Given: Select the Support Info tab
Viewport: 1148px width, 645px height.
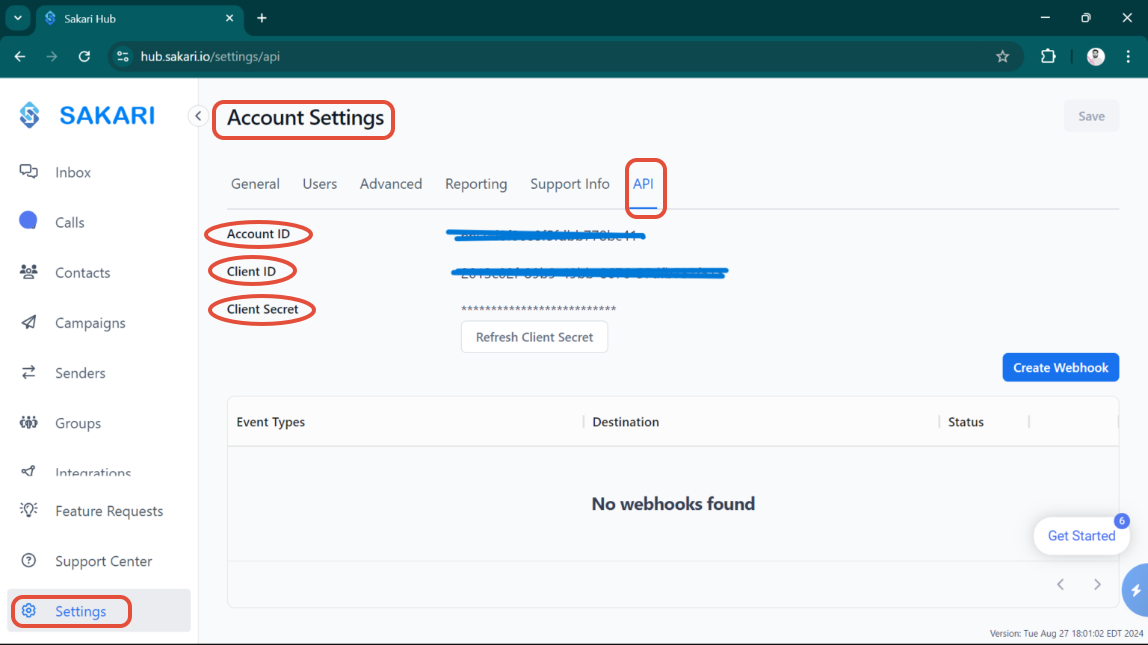Looking at the screenshot, I should 569,184.
